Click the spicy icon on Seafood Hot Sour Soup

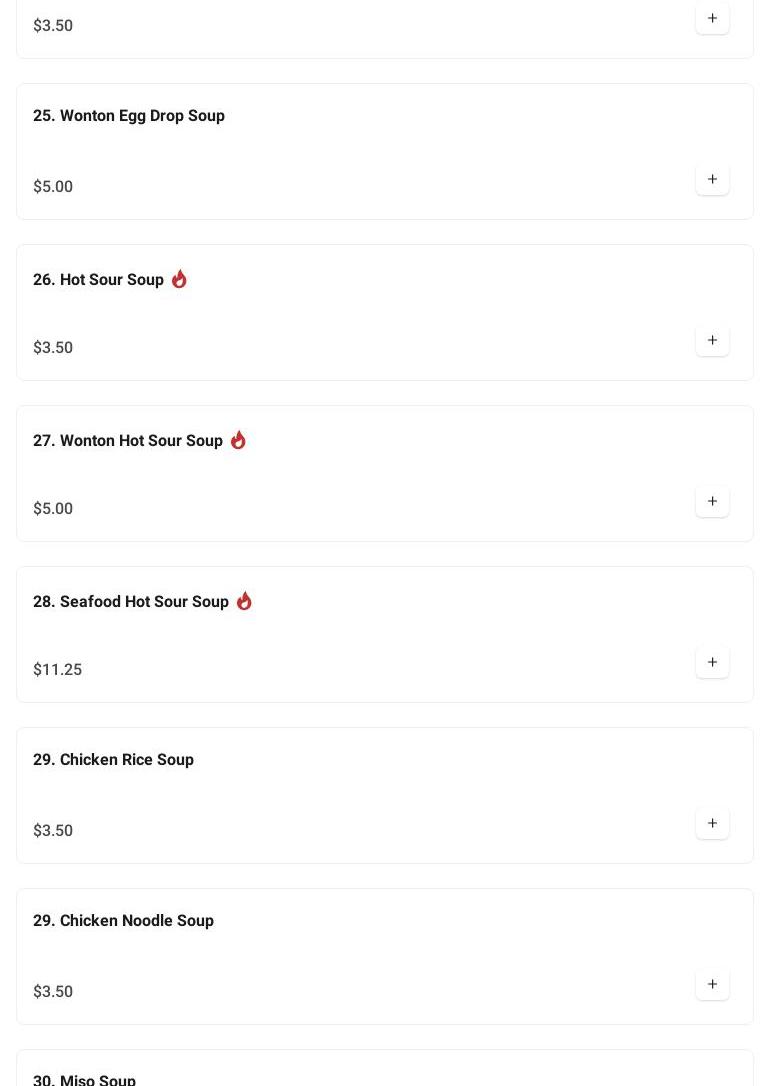[x=244, y=601]
